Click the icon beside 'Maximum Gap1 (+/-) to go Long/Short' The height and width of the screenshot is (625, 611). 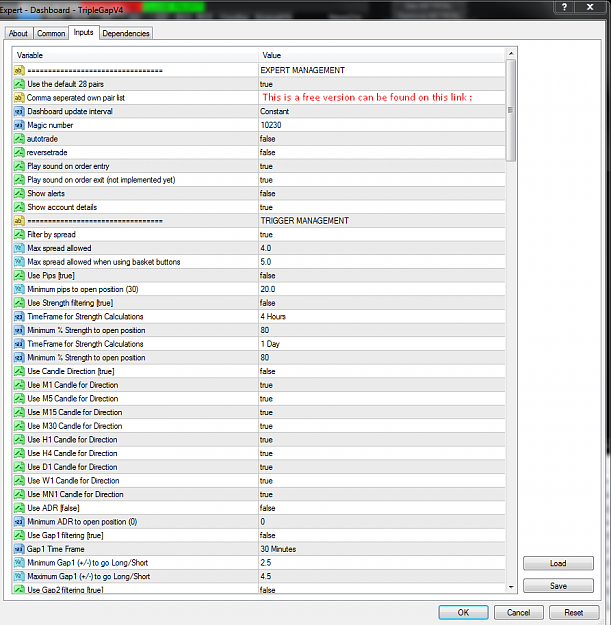19,576
